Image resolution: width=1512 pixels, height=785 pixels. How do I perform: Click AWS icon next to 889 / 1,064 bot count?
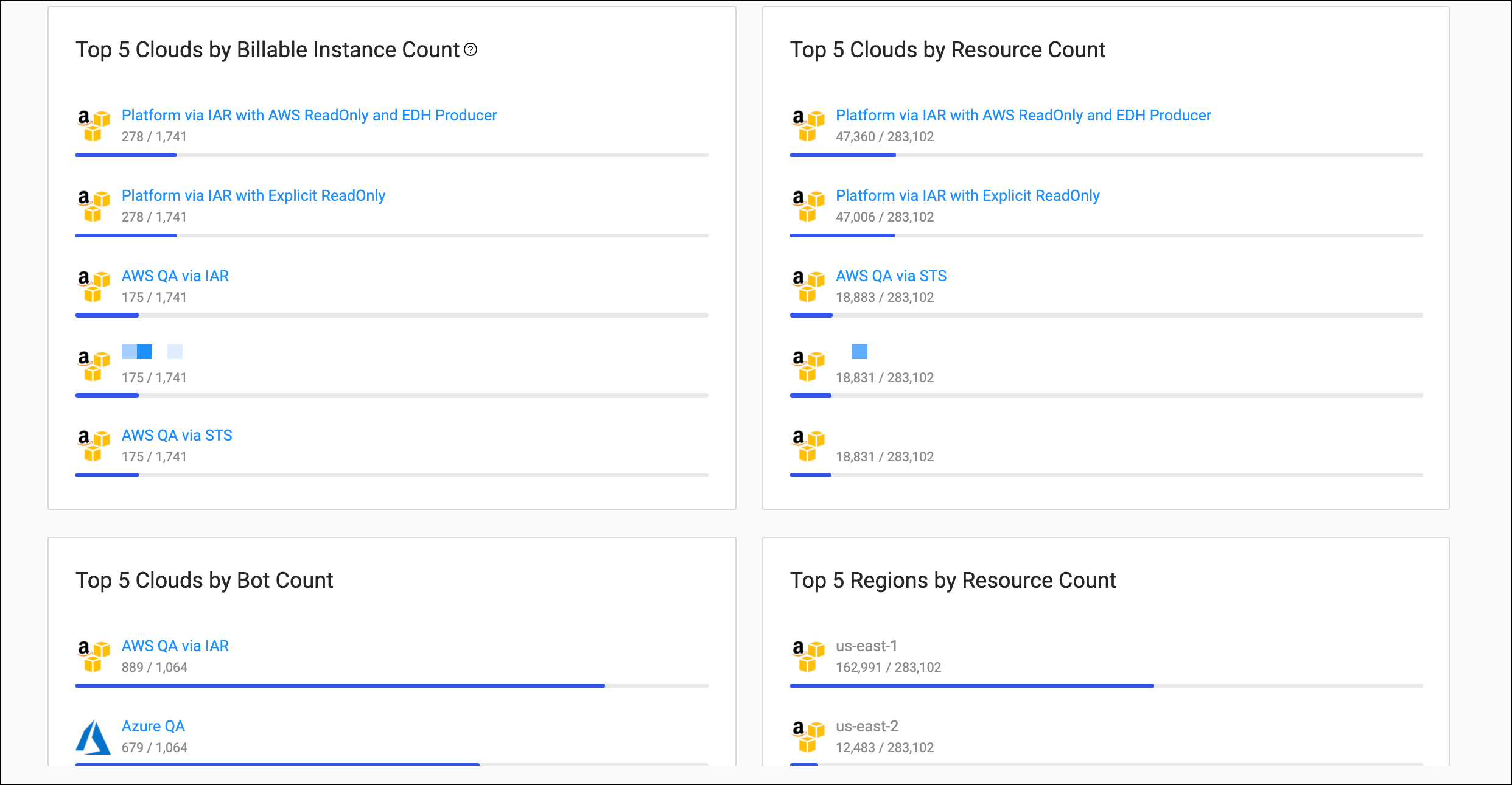pos(93,656)
